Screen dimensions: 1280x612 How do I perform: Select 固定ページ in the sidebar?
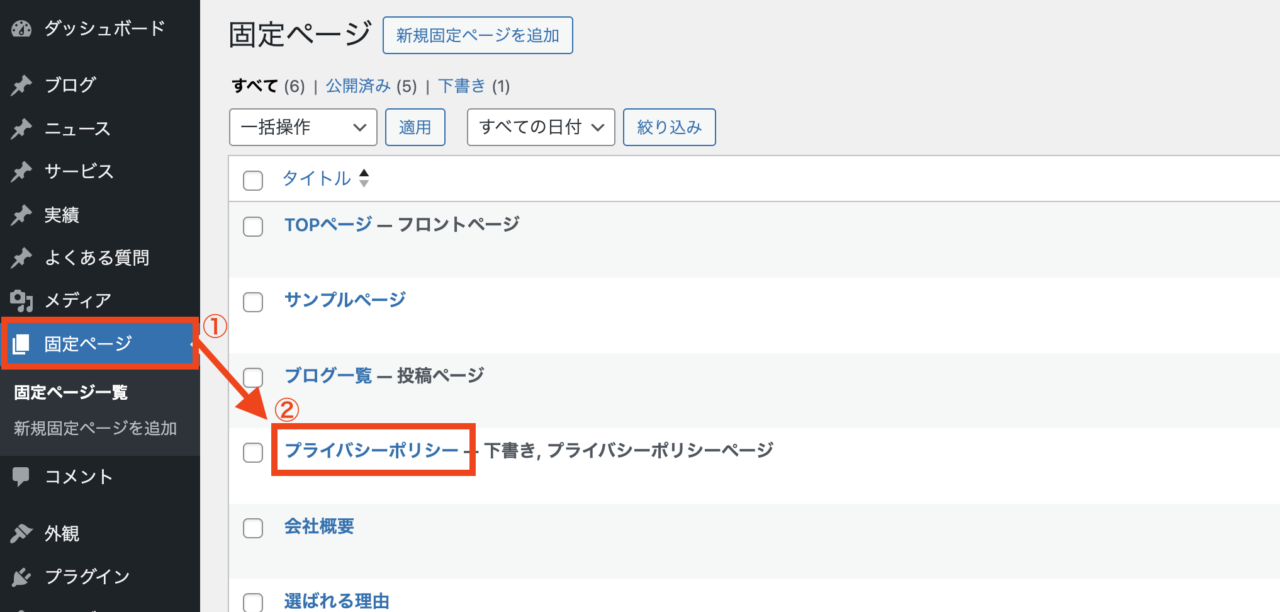point(100,345)
